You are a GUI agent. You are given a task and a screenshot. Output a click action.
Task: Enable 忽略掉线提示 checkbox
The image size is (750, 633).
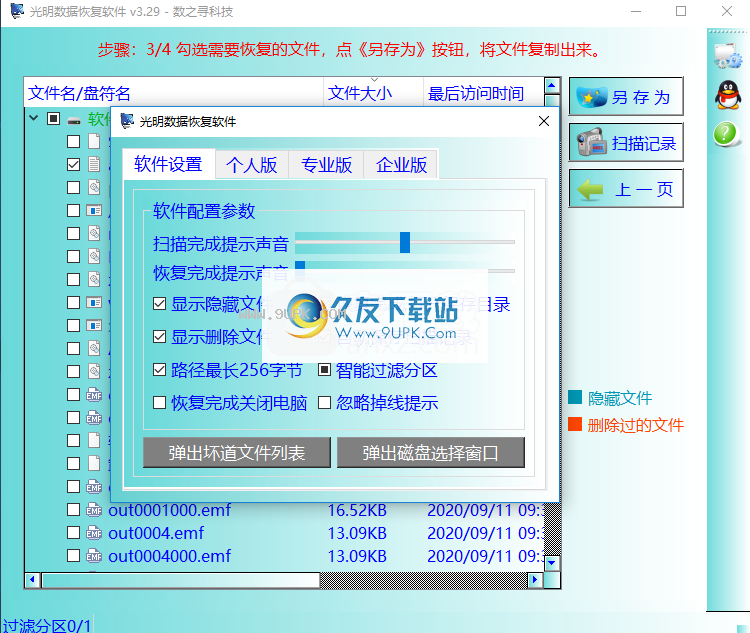pyautogui.click(x=324, y=403)
